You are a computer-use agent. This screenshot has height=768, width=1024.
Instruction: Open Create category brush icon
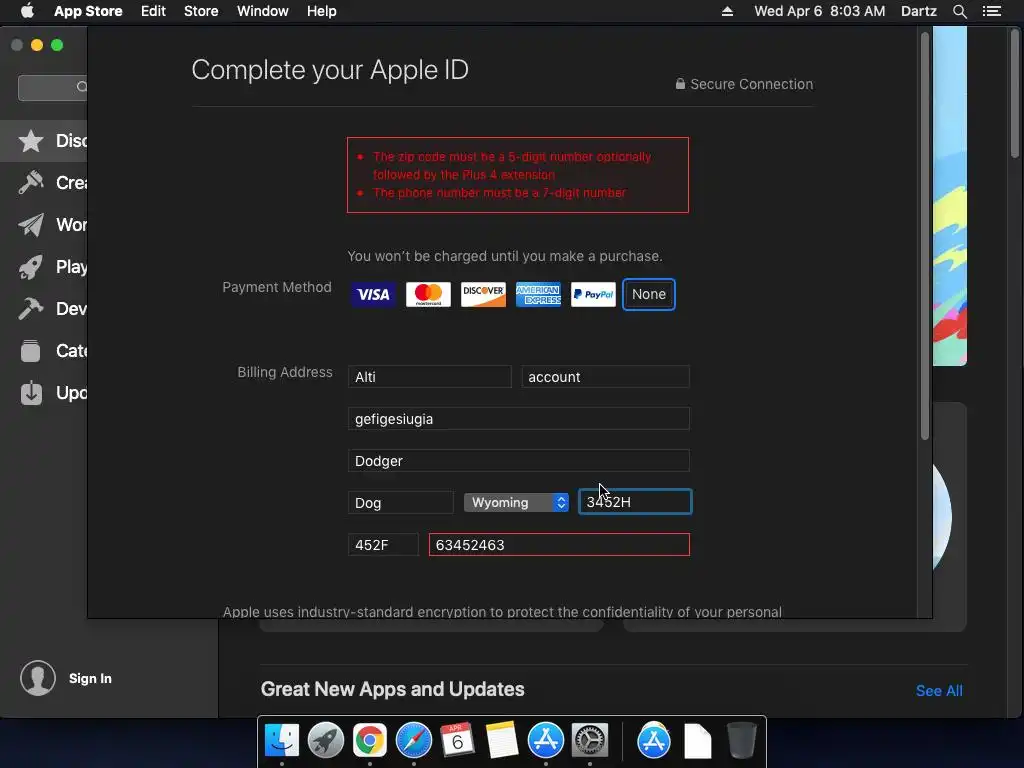[x=31, y=183]
